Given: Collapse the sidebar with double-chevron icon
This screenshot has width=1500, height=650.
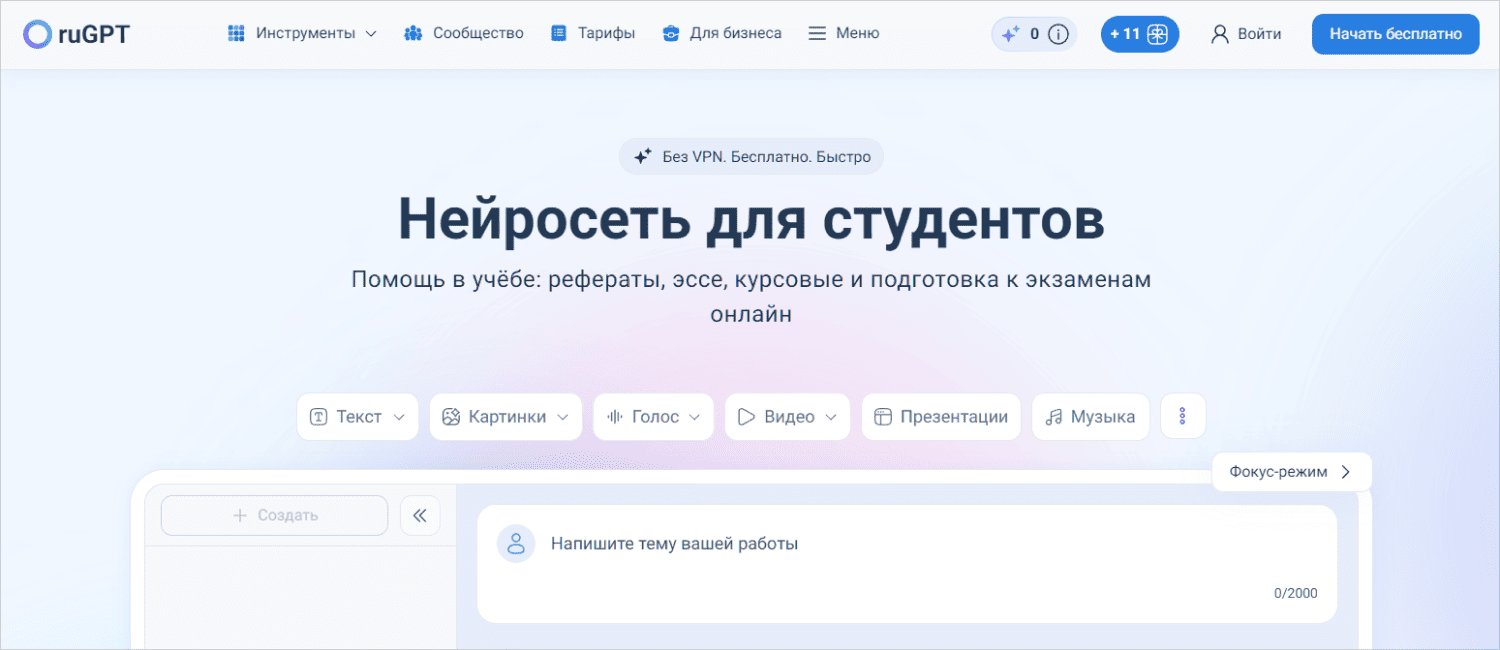Looking at the screenshot, I should (x=420, y=516).
